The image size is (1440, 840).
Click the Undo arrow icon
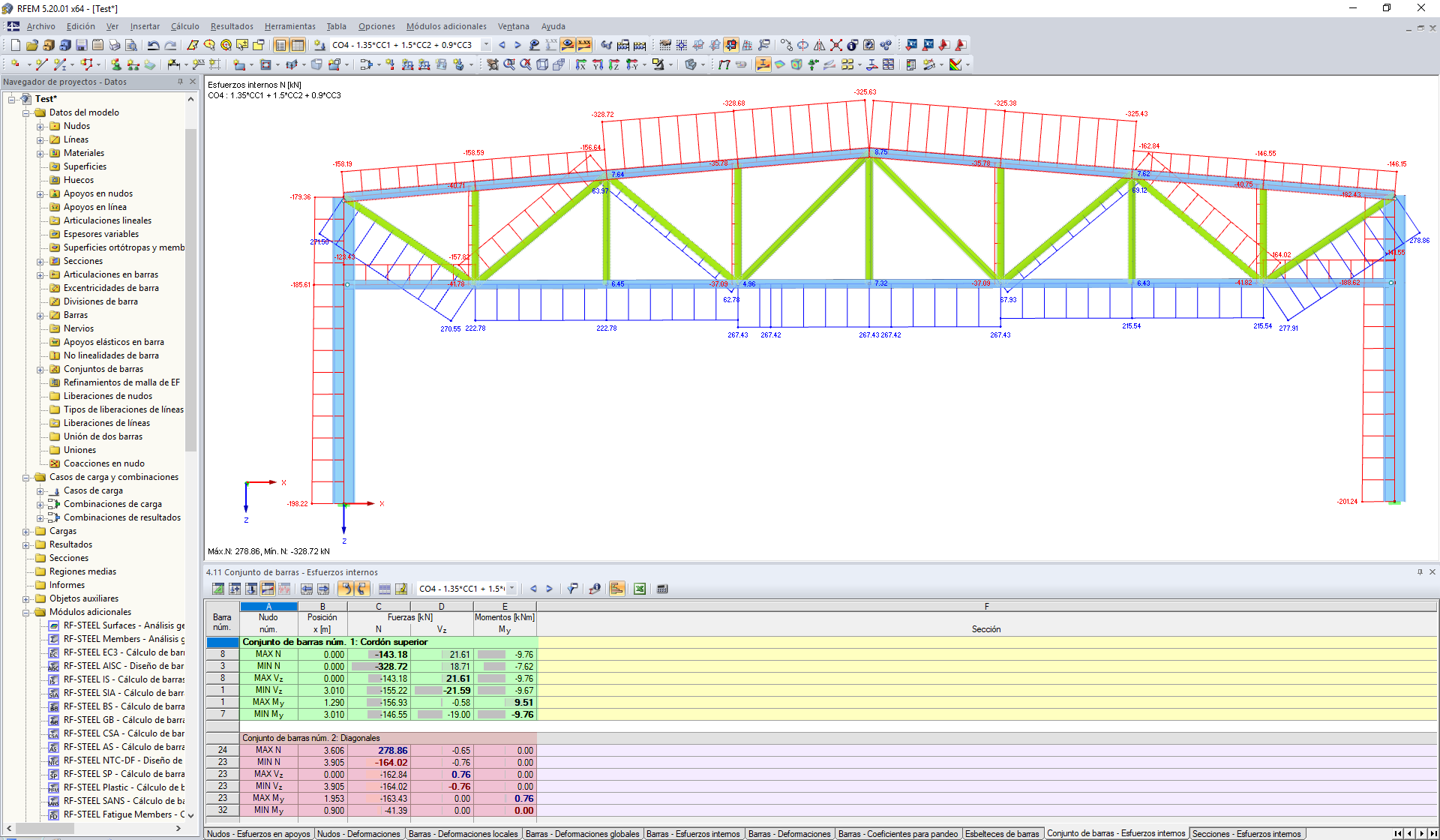[153, 45]
